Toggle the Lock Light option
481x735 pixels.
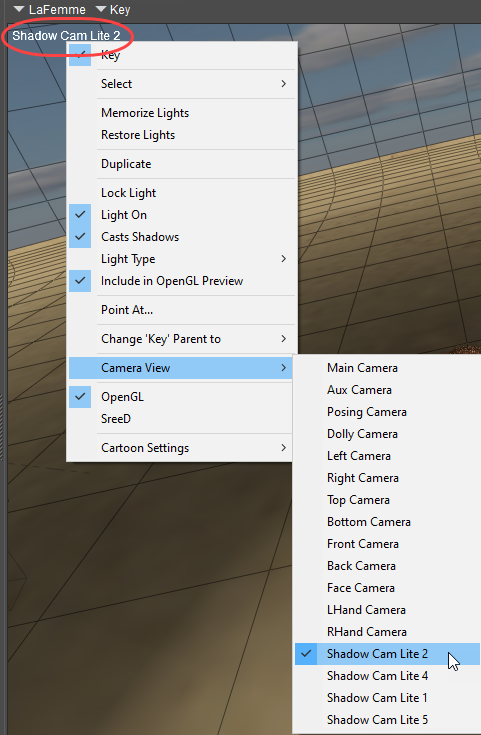coord(128,193)
